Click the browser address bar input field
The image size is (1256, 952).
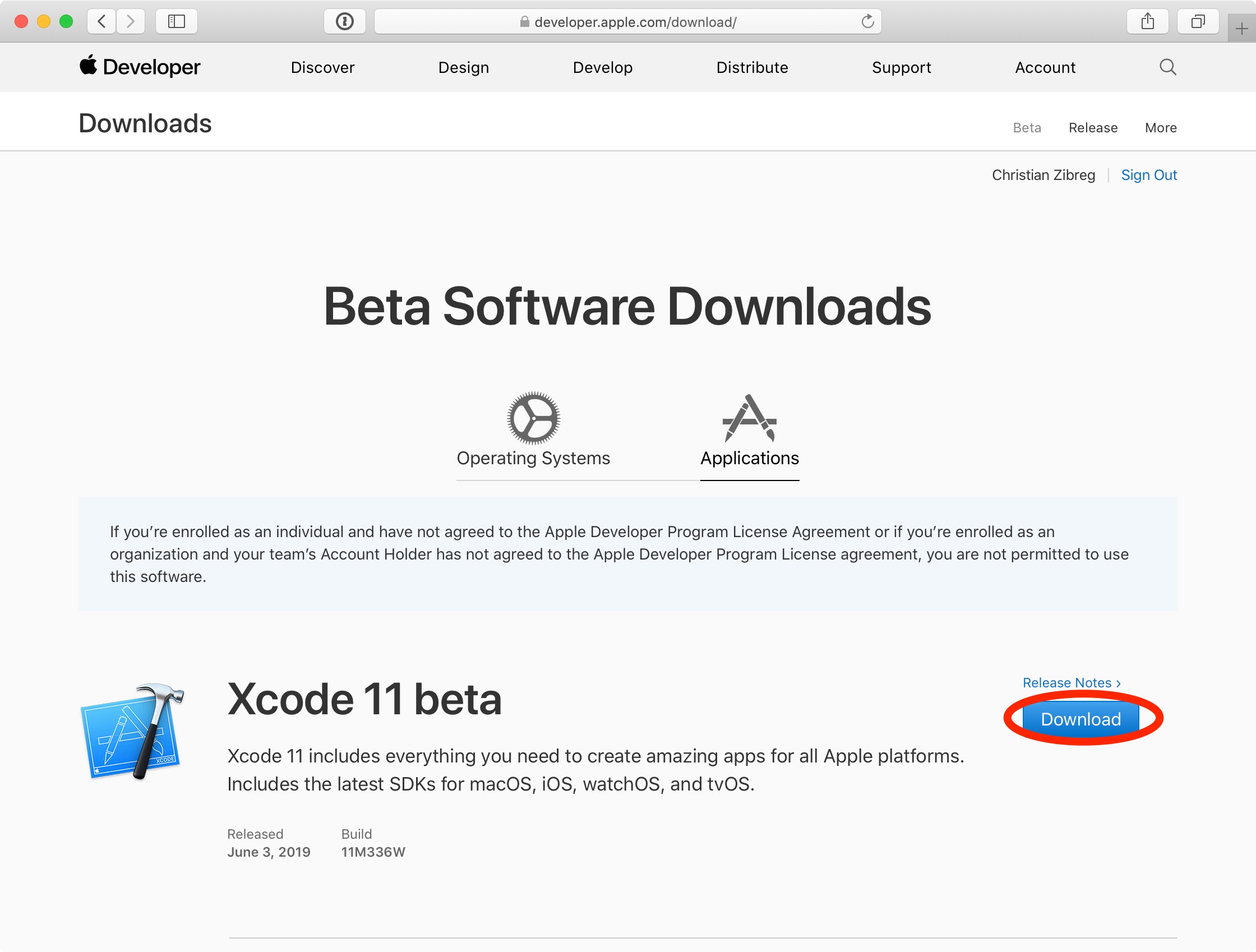pos(628,20)
